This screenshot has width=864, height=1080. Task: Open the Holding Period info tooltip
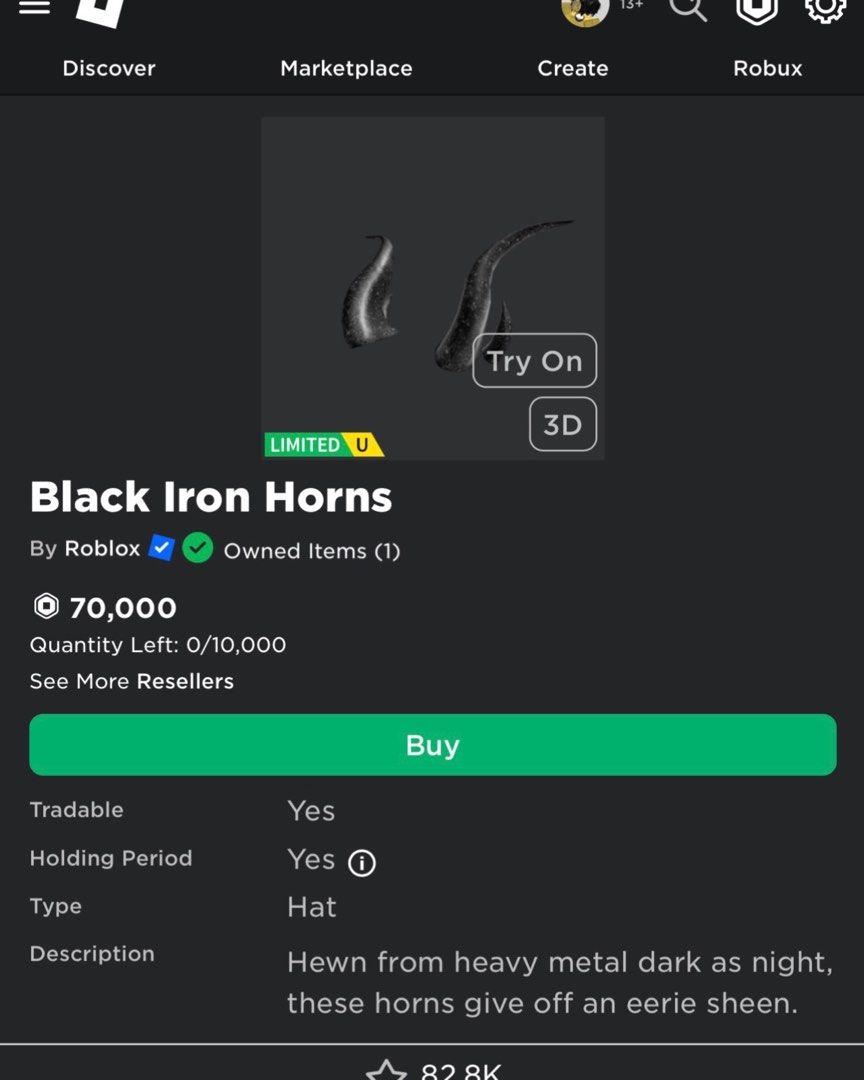(x=361, y=862)
